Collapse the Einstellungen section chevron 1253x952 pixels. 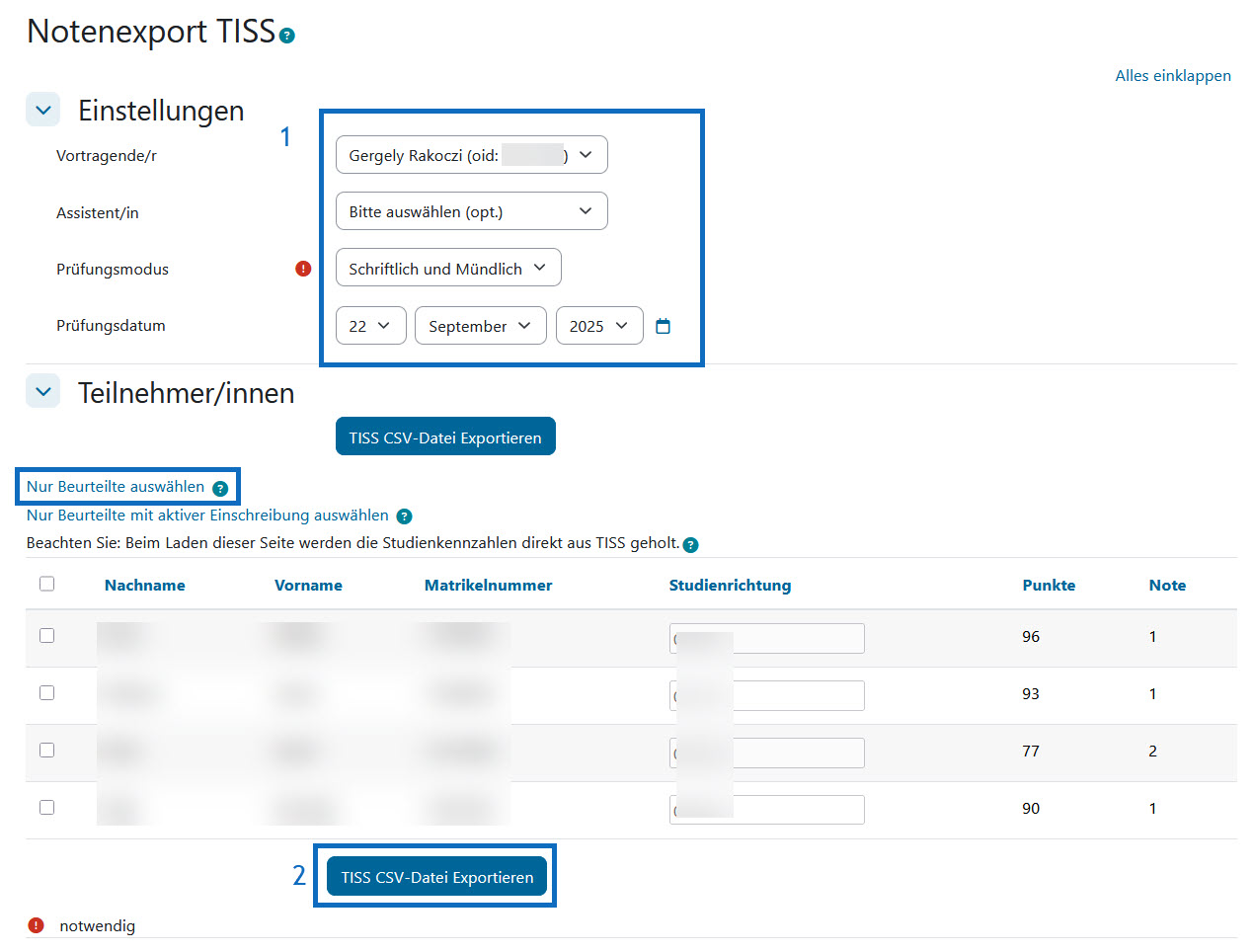(43, 111)
